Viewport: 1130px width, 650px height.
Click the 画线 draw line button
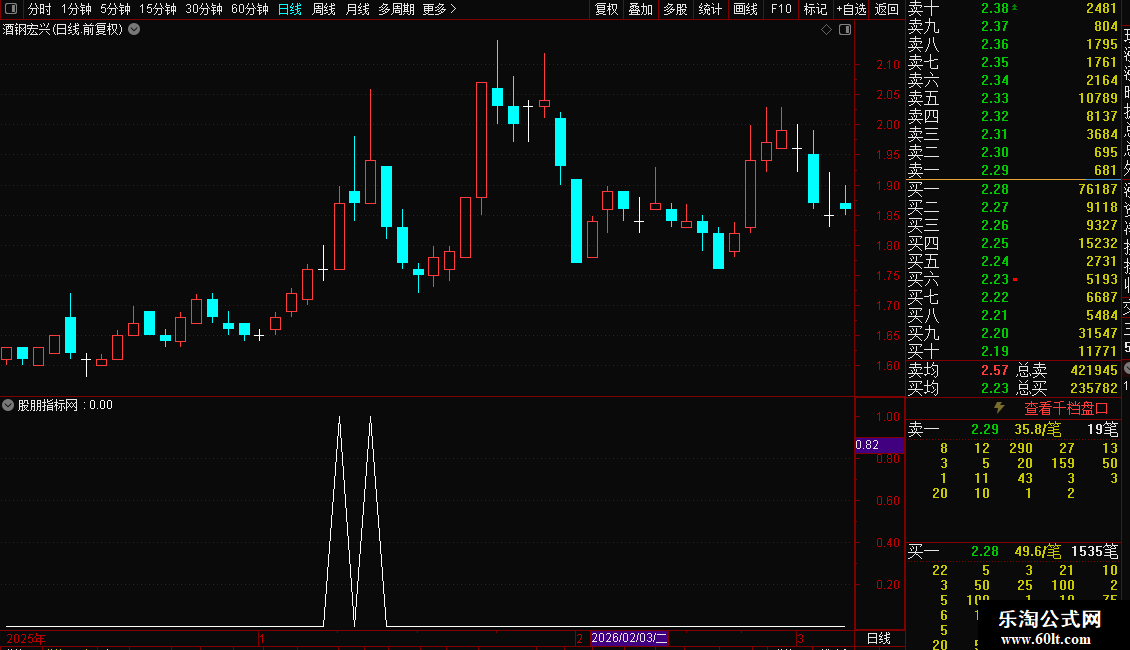(745, 9)
